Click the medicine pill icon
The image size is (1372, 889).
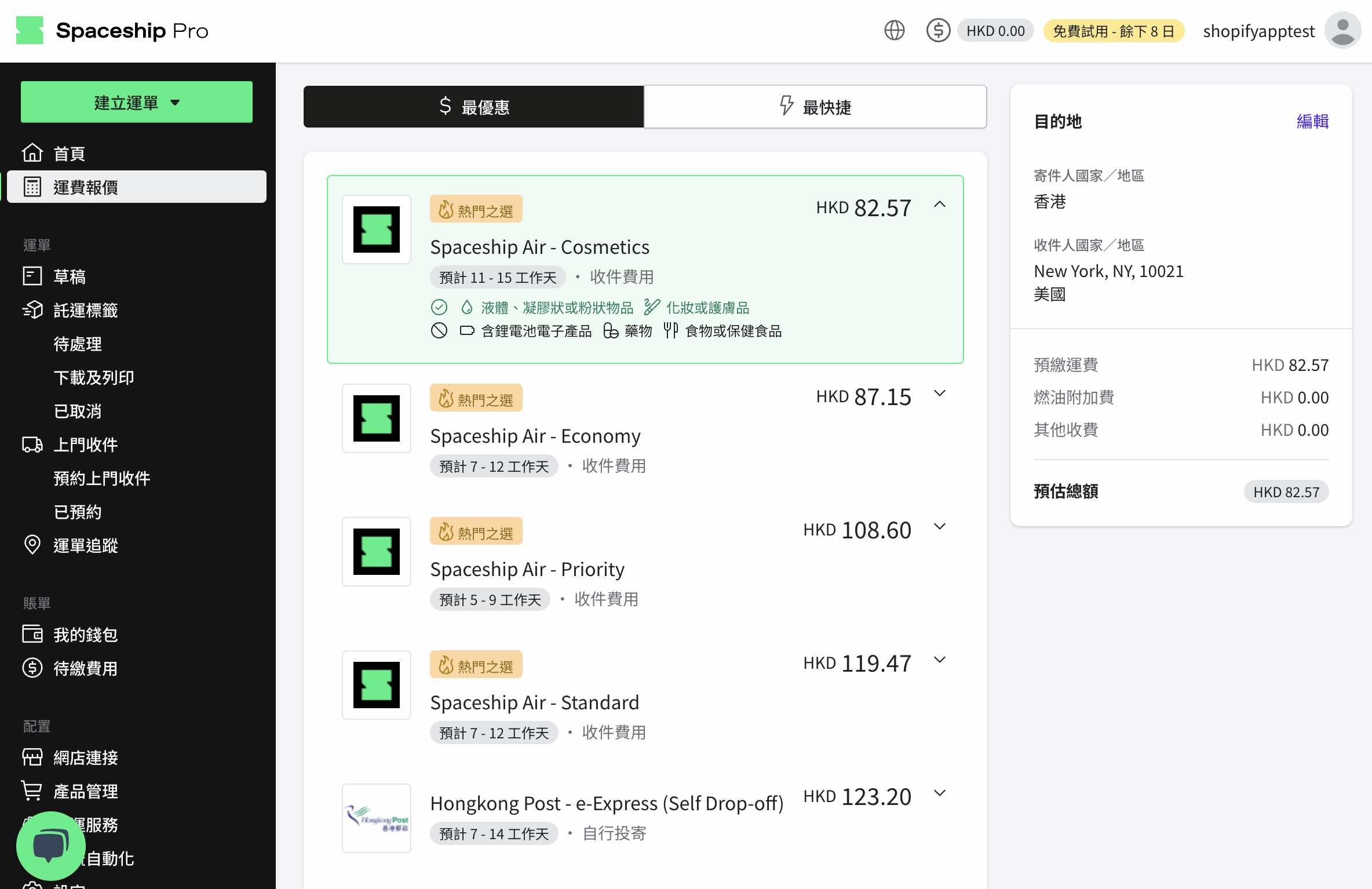pos(611,331)
